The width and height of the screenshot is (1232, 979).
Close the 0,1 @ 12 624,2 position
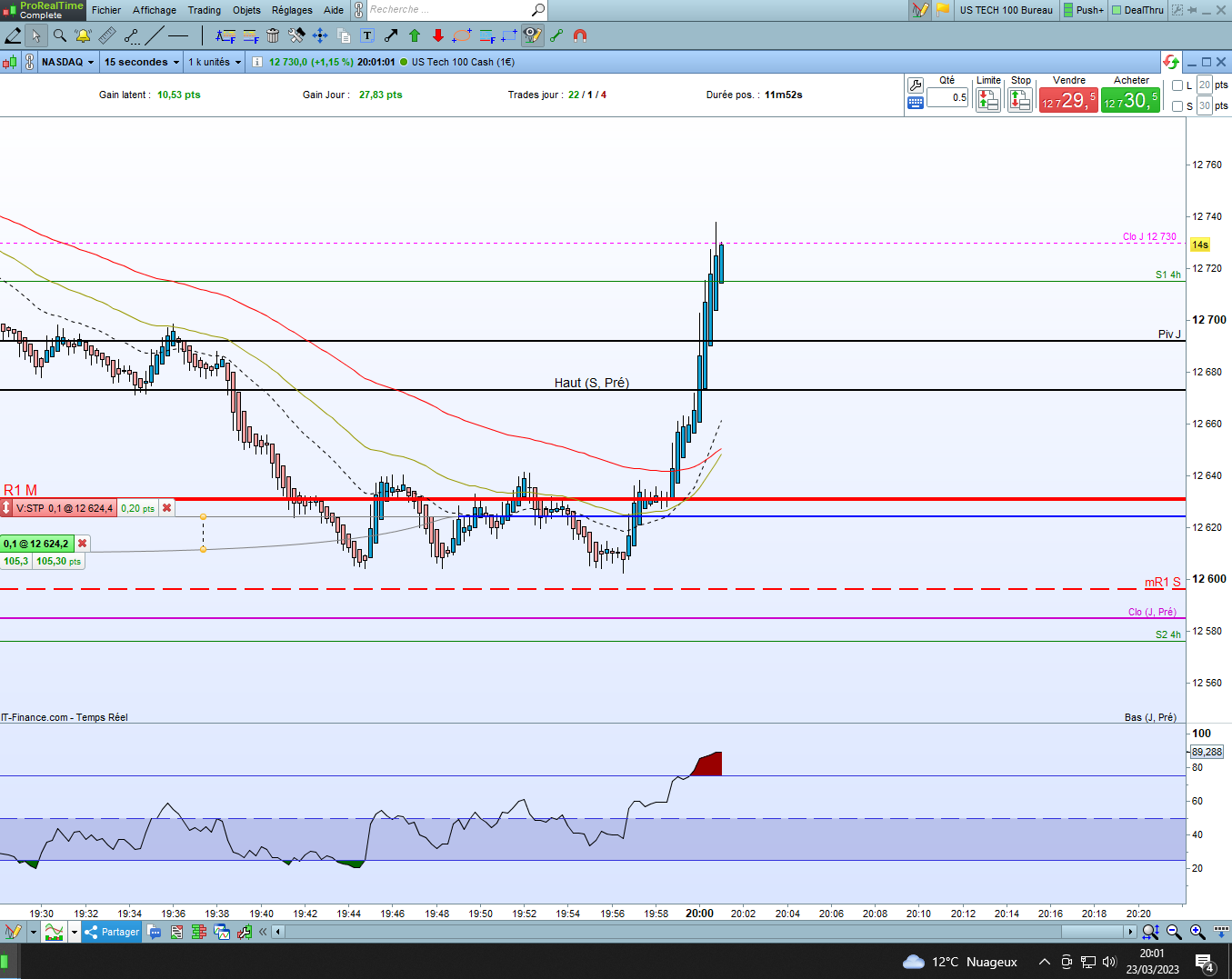point(82,544)
